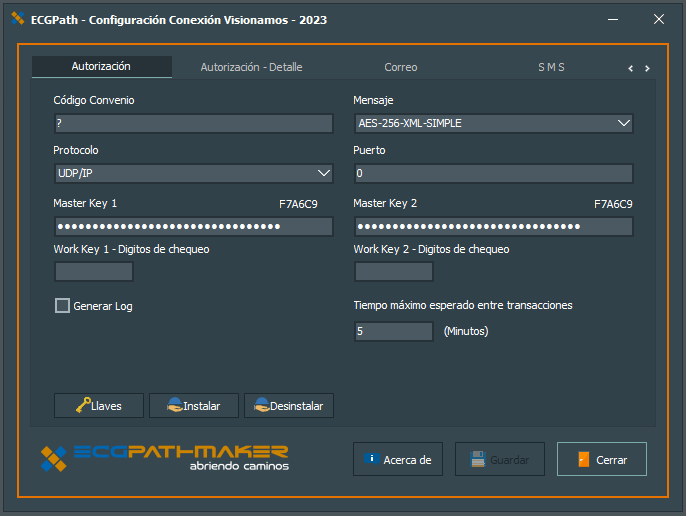686x516 pixels.
Task: Click the door icon on Cerrar button
Action: [583, 459]
